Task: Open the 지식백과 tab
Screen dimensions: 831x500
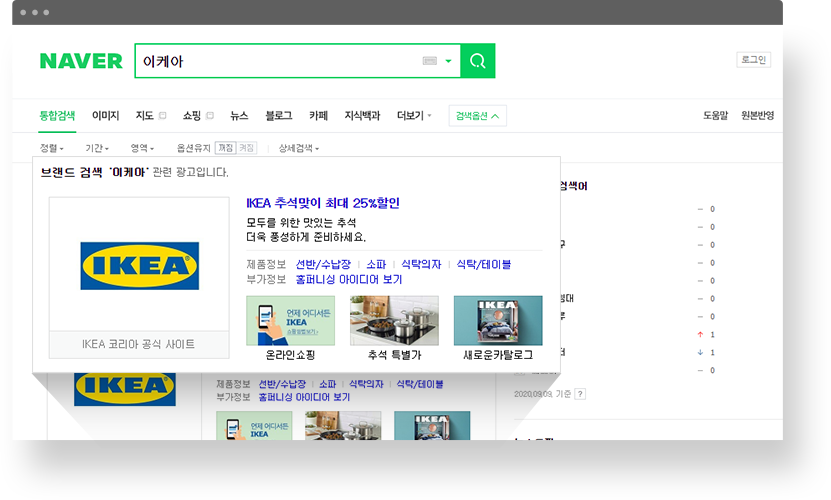Action: pos(362,116)
